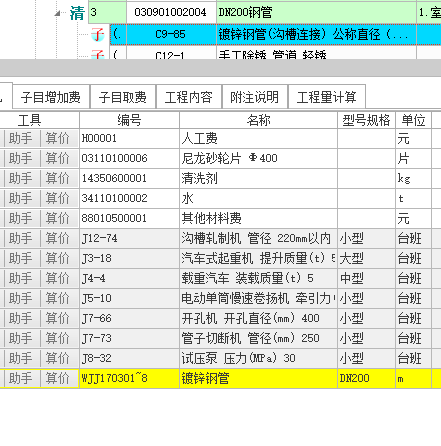
Task: Select the 中型 specification cell
Action: click(366, 279)
